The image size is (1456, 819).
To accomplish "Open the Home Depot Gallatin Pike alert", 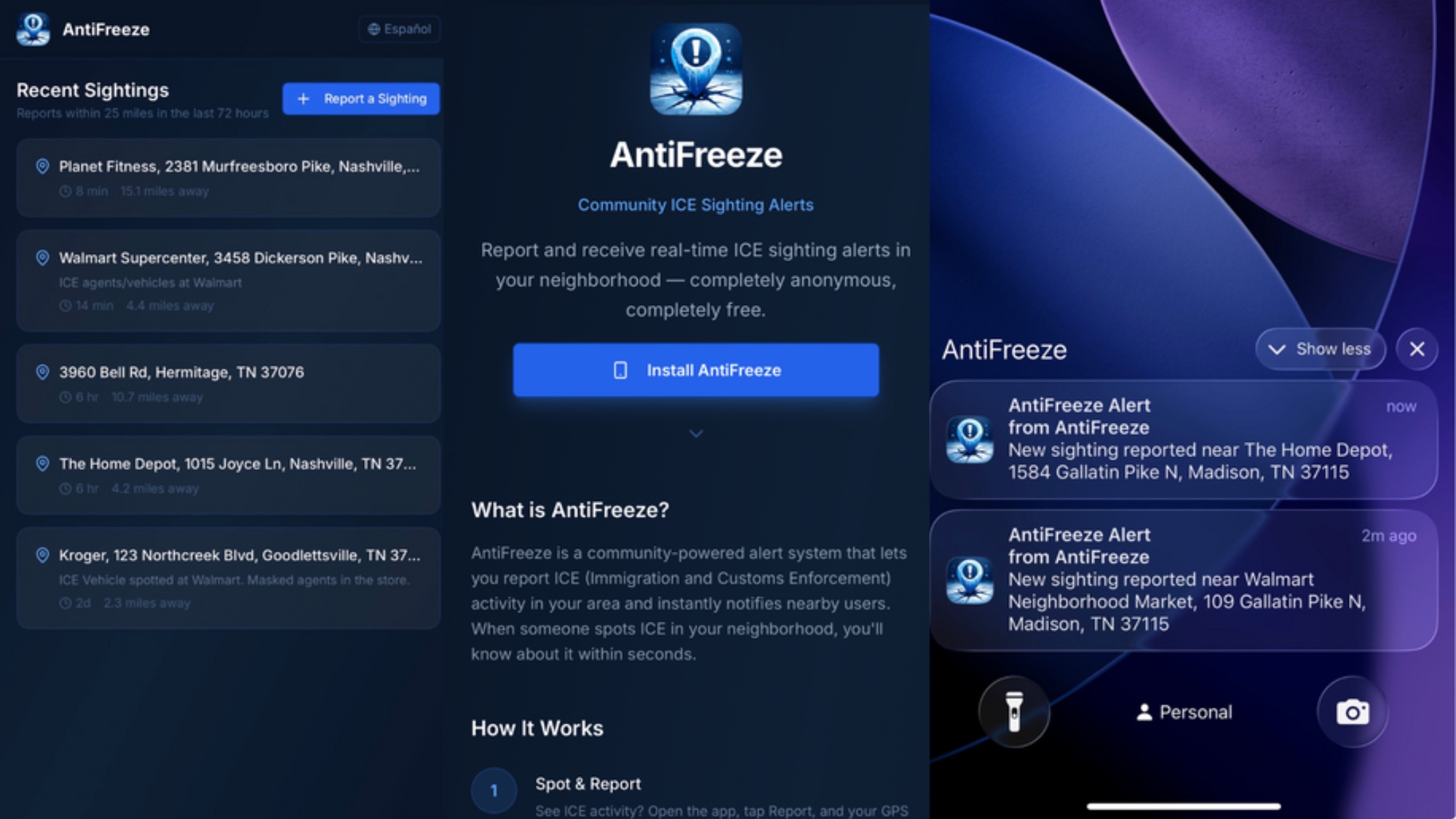I will coord(1184,439).
